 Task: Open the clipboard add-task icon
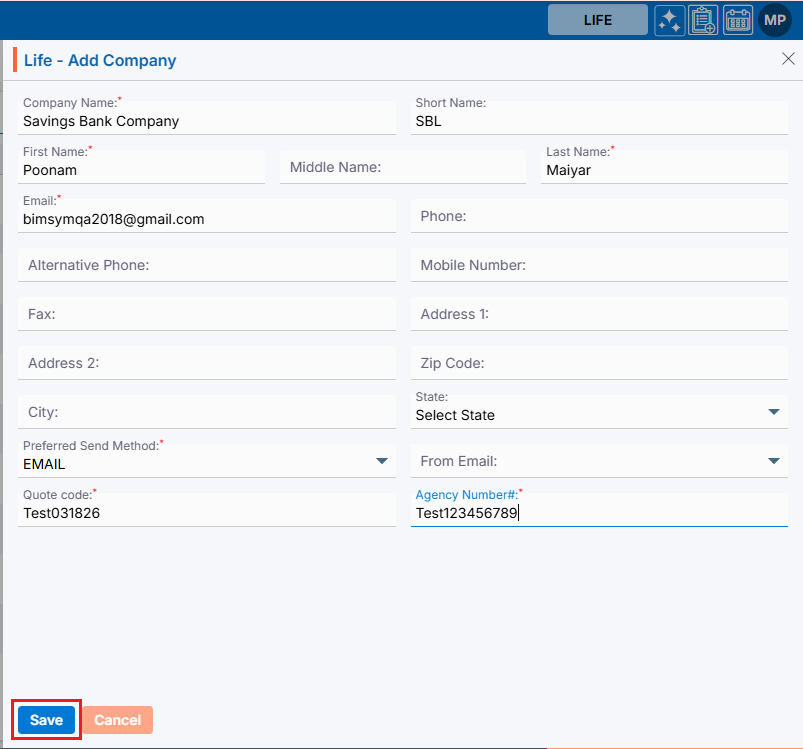point(704,20)
